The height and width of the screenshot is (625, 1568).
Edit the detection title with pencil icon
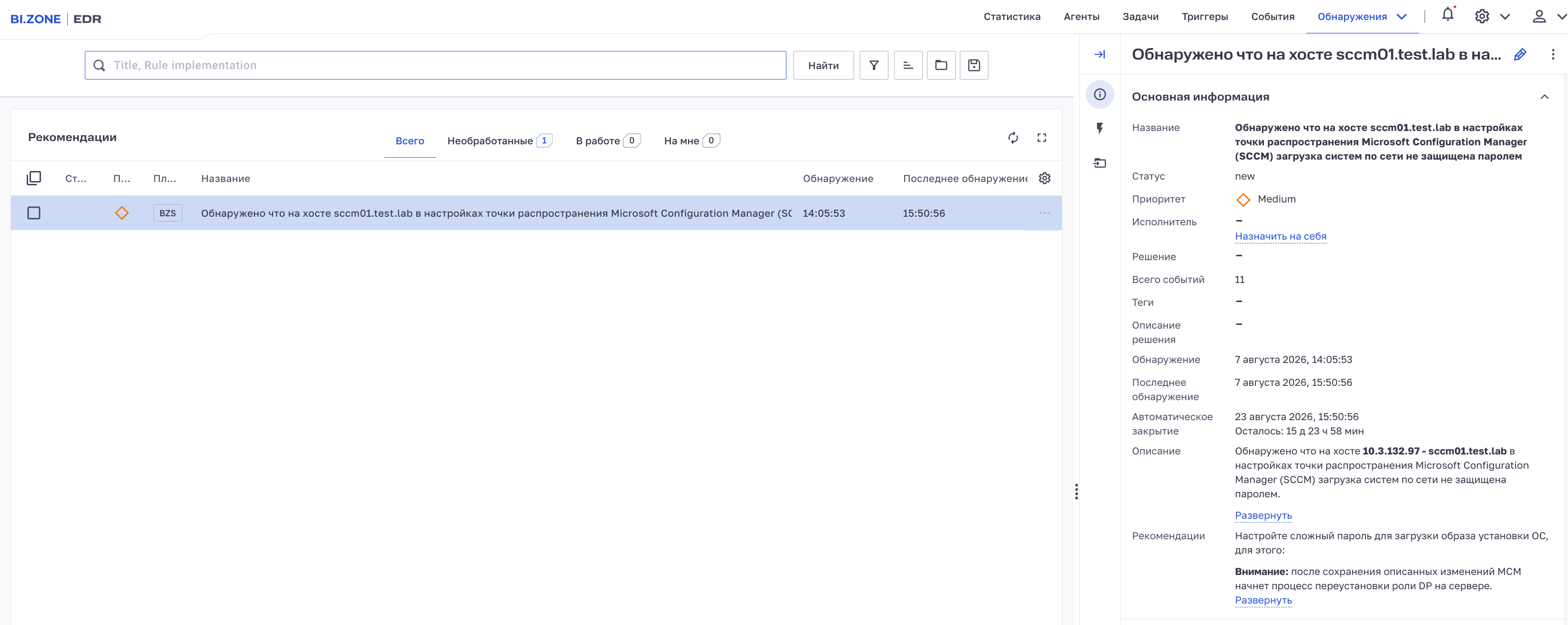point(1520,55)
